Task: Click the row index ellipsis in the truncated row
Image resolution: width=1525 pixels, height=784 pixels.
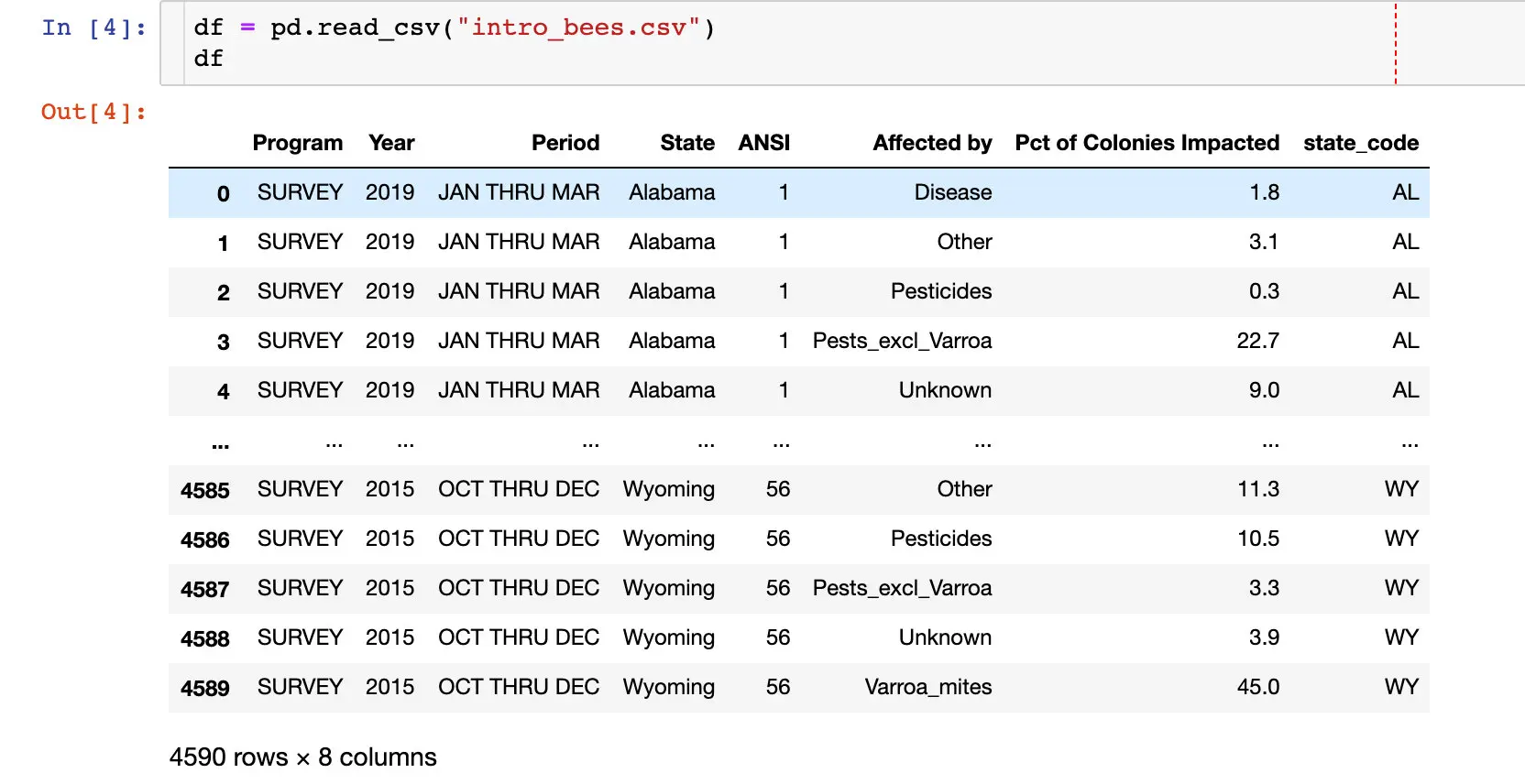Action: (220, 444)
